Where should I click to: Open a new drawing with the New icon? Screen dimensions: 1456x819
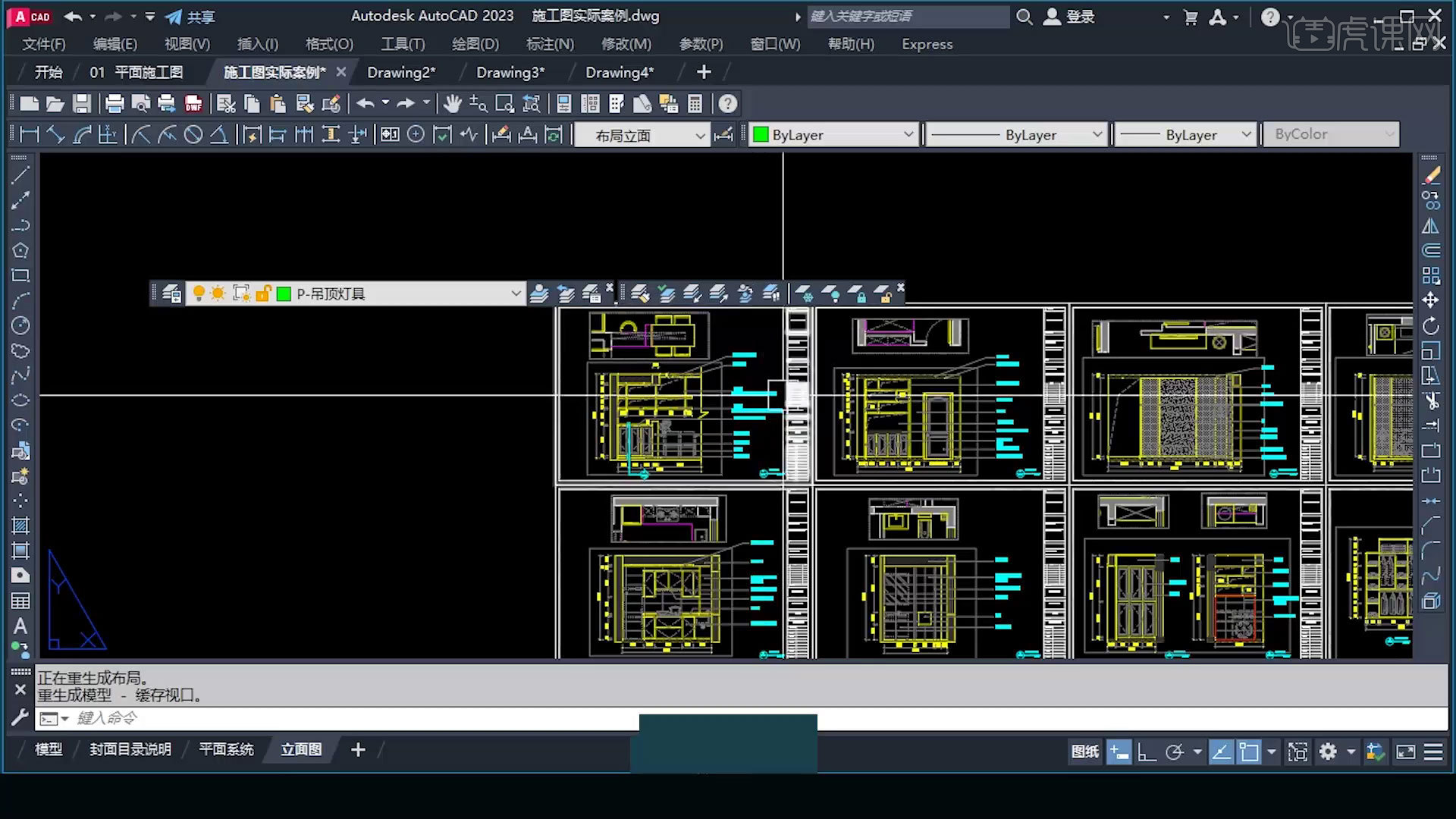(x=29, y=103)
